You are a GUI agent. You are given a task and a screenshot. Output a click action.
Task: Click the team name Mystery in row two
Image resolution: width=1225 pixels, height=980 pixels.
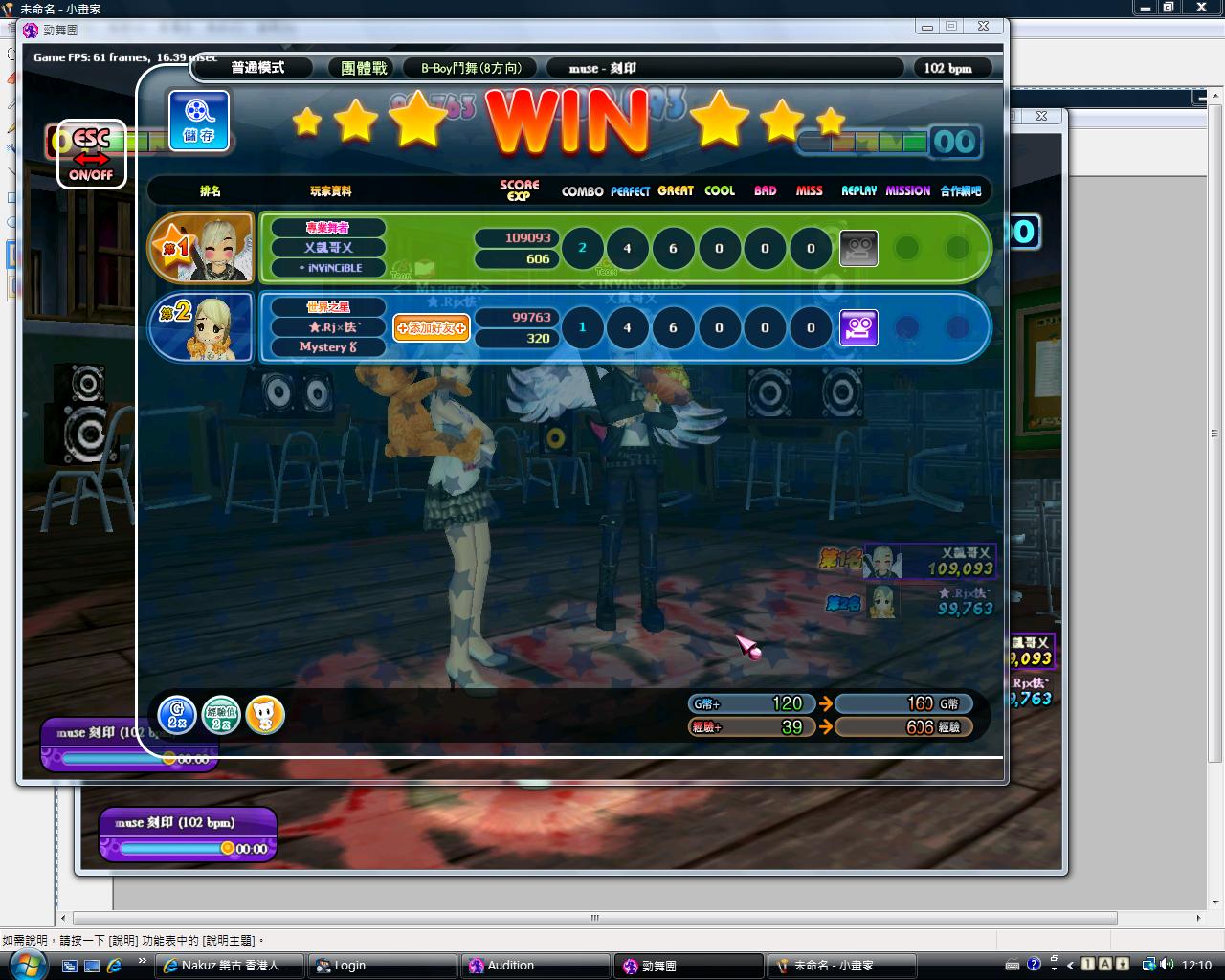pyautogui.click(x=328, y=347)
